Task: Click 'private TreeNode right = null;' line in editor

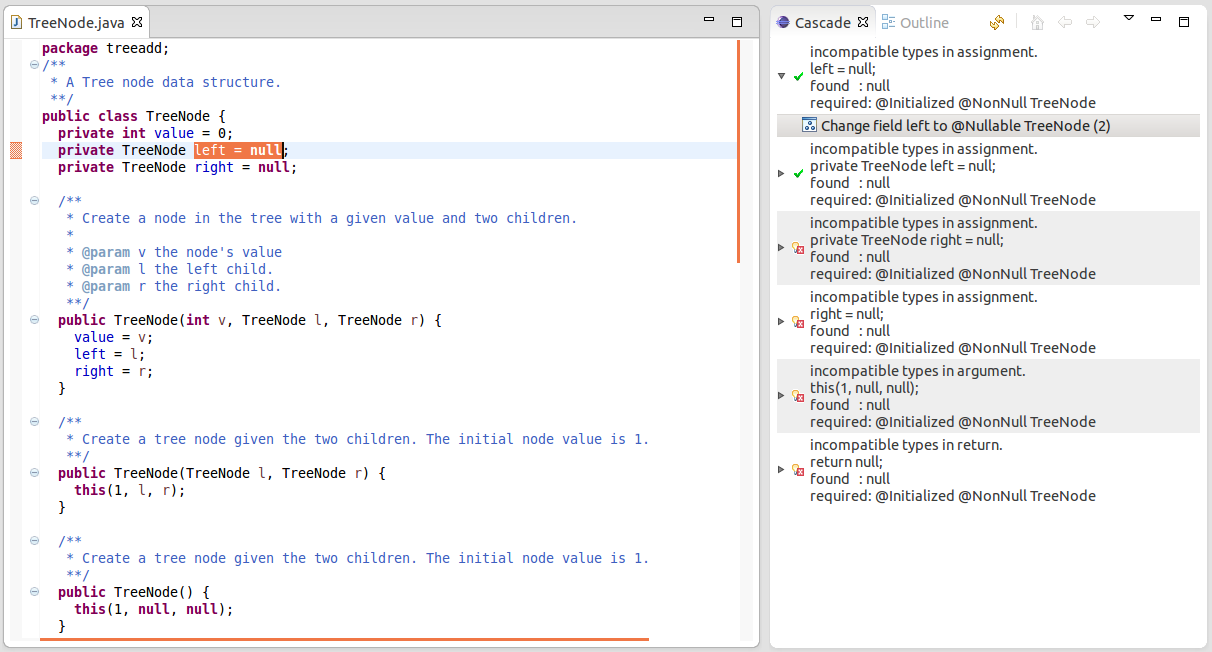Action: (x=178, y=167)
